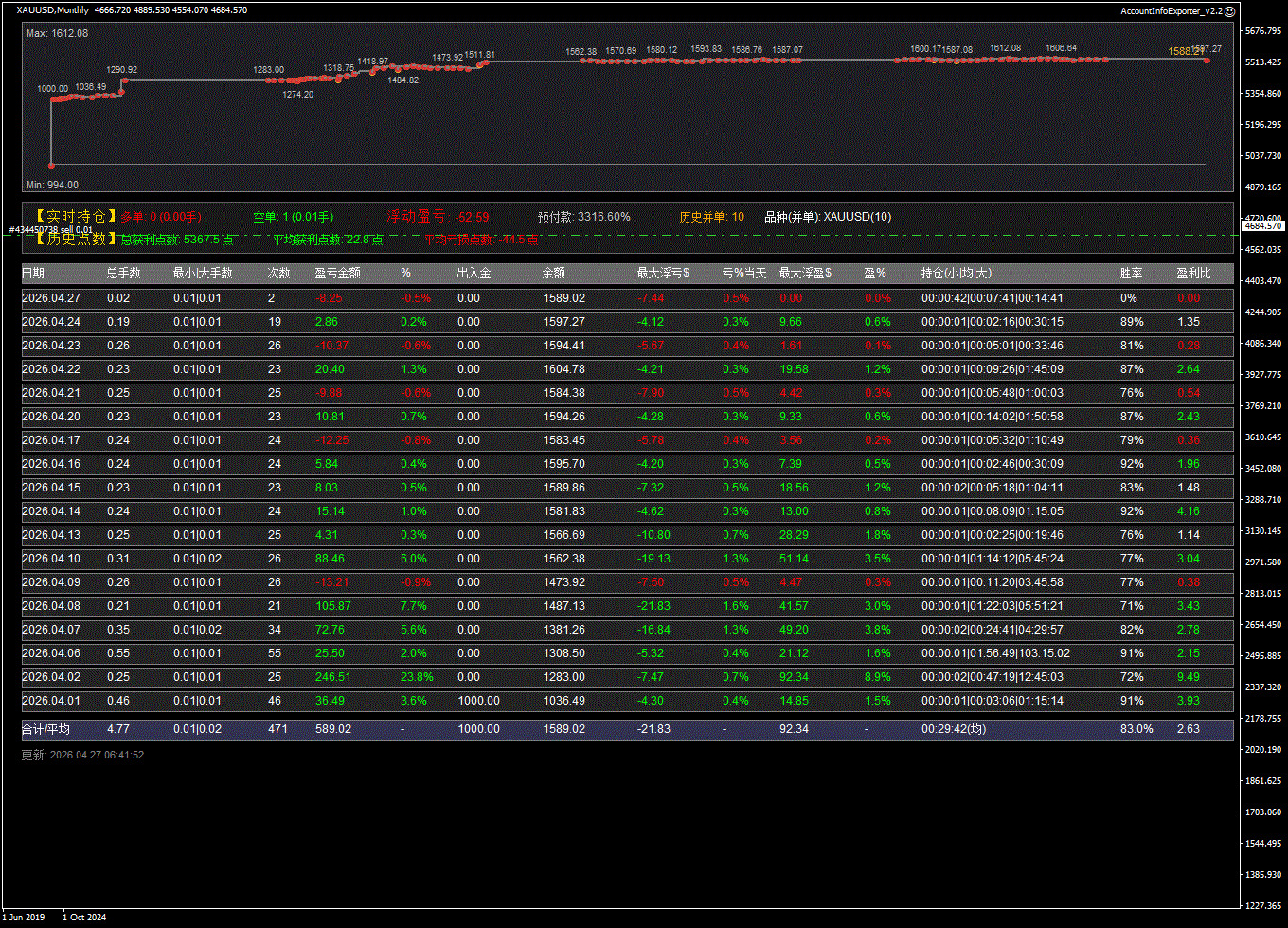The image size is (1288, 928).
Task: Click the 5676.795 label on price scale
Action: [x=1264, y=31]
